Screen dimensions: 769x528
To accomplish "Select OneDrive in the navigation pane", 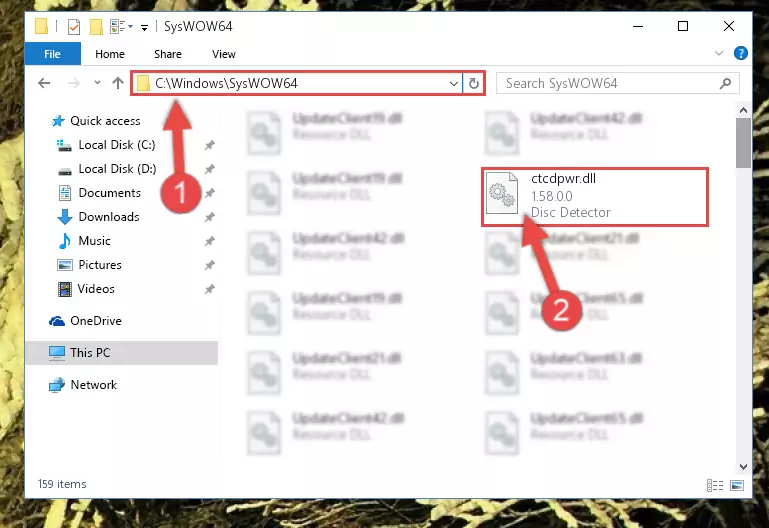I will click(96, 321).
